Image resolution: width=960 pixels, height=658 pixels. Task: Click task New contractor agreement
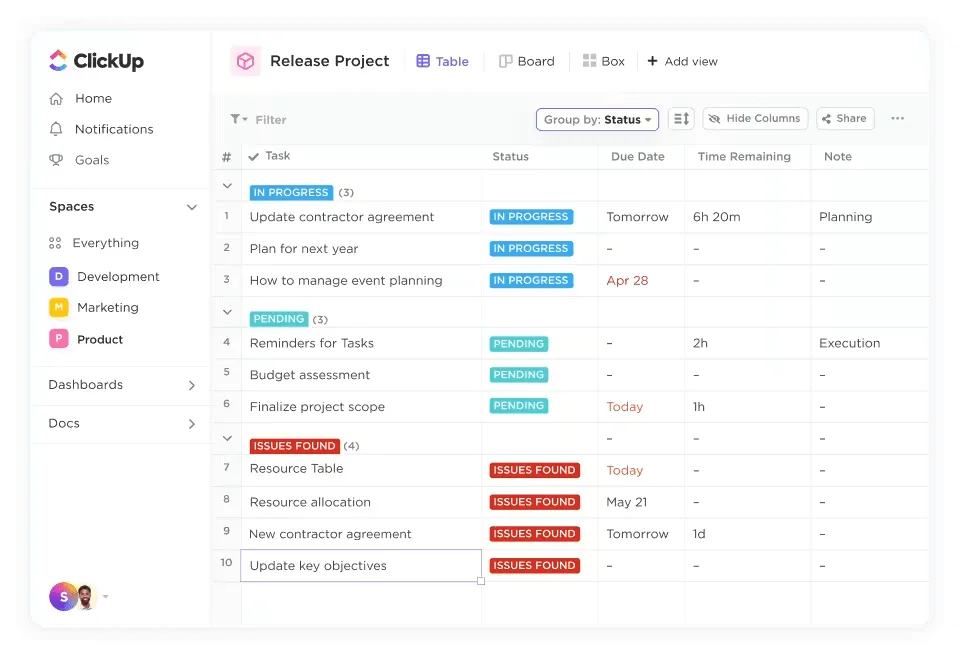(330, 534)
